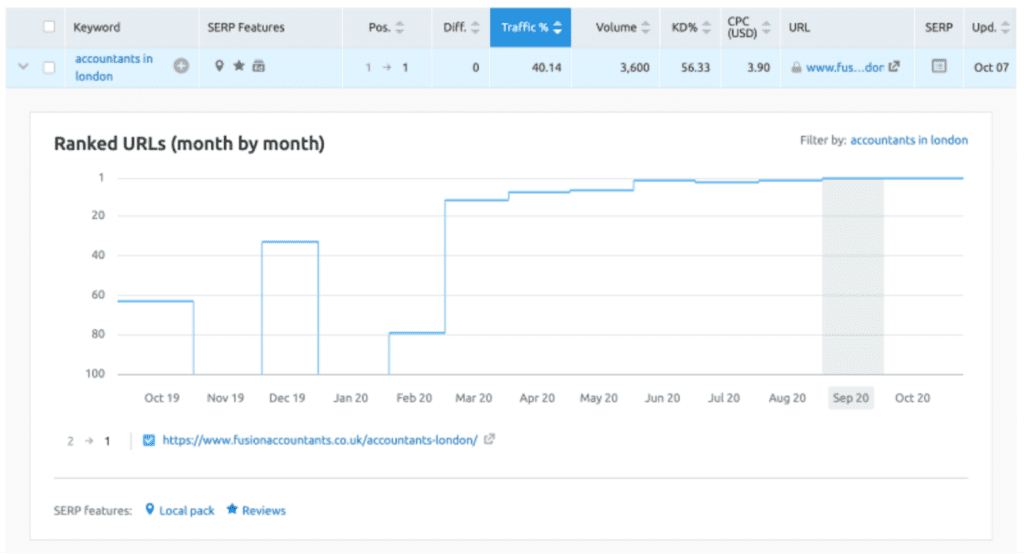Click the volume value 3,600

tap(635, 67)
